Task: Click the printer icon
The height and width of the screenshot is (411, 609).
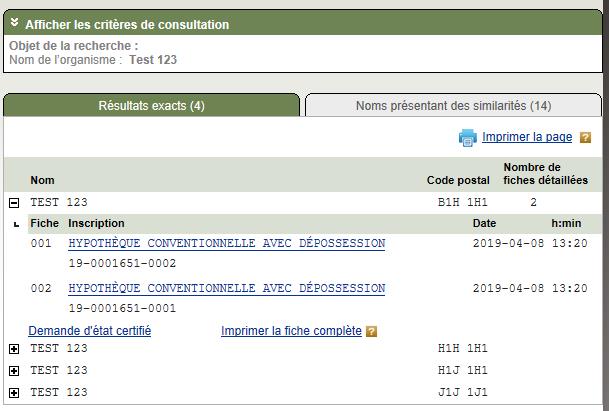Action: pos(467,137)
